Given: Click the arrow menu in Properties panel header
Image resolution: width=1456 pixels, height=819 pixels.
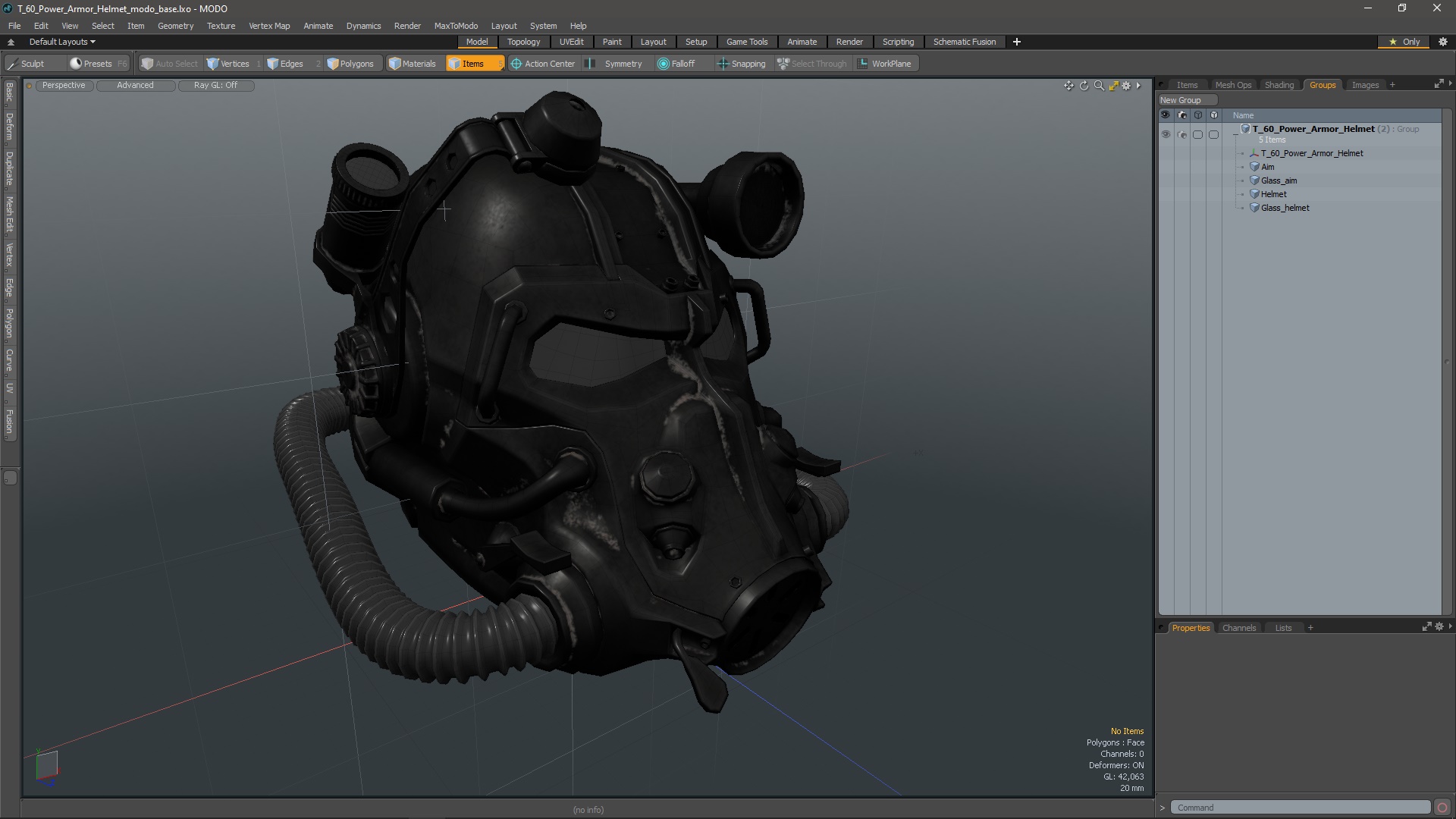Looking at the screenshot, I should click(1450, 627).
